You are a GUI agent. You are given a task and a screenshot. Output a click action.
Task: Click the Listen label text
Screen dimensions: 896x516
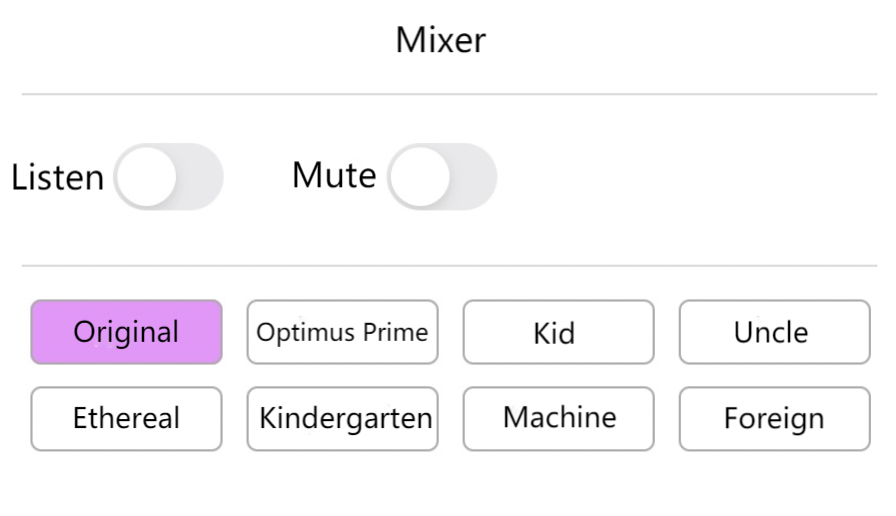point(57,178)
